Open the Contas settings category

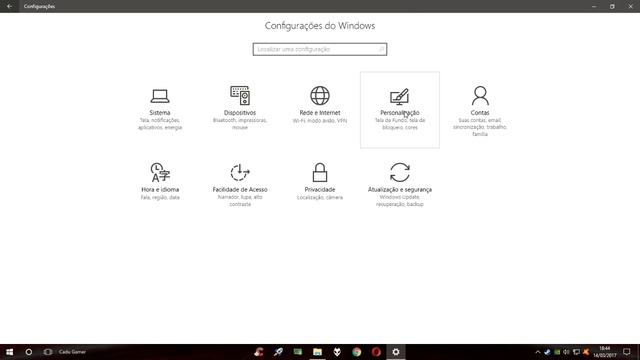[480, 109]
